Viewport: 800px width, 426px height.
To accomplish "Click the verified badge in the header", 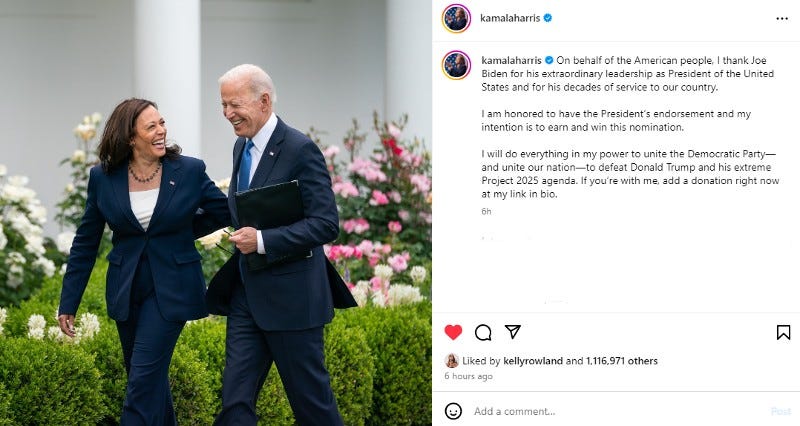I will pyautogui.click(x=548, y=18).
